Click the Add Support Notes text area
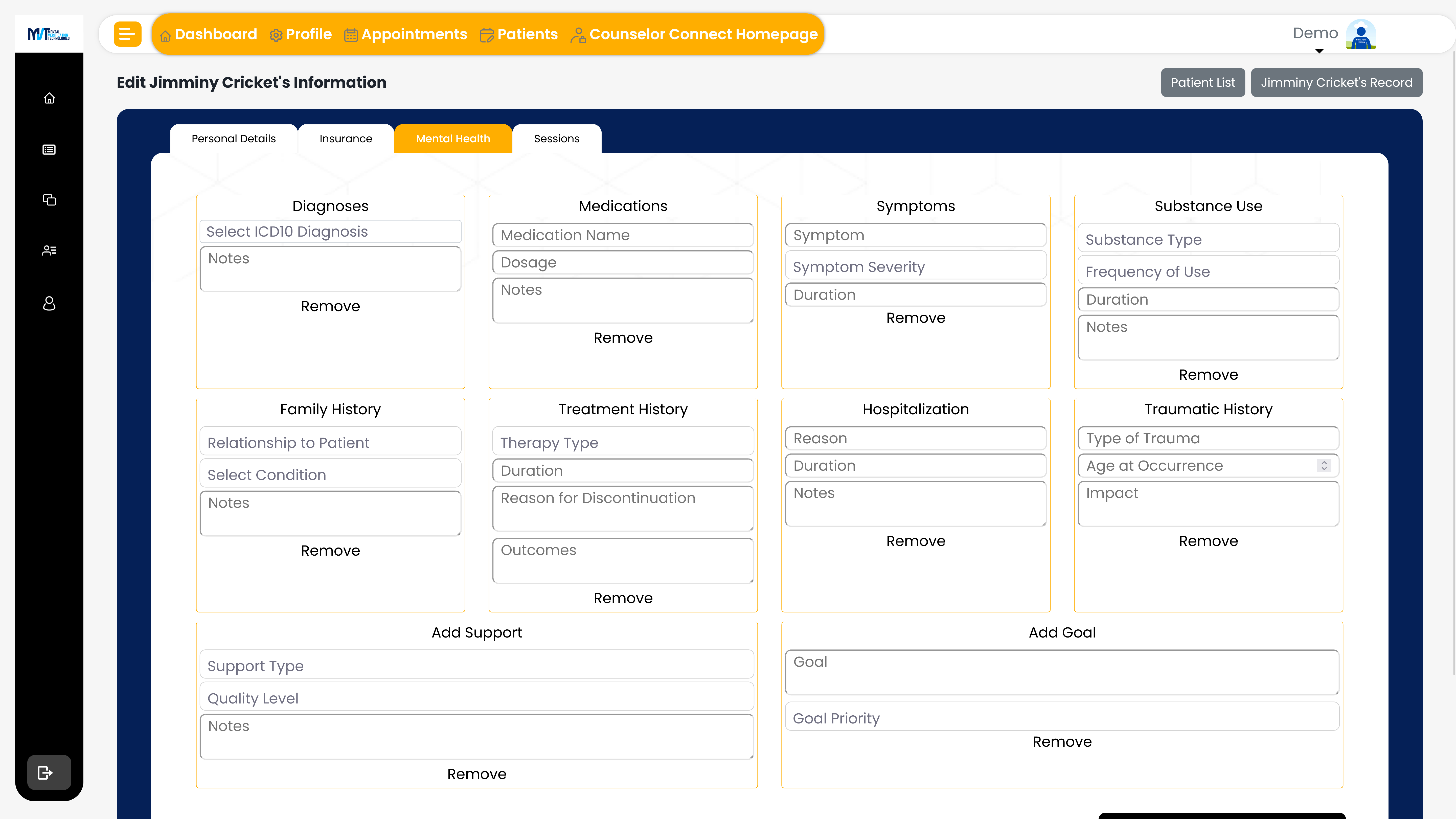Image resolution: width=1456 pixels, height=819 pixels. (476, 737)
